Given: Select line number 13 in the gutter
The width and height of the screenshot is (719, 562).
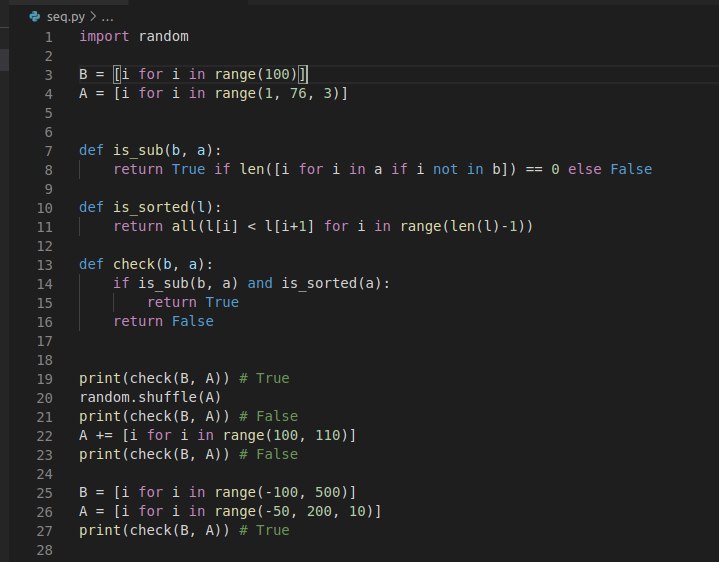Looking at the screenshot, I should pyautogui.click(x=44, y=265).
